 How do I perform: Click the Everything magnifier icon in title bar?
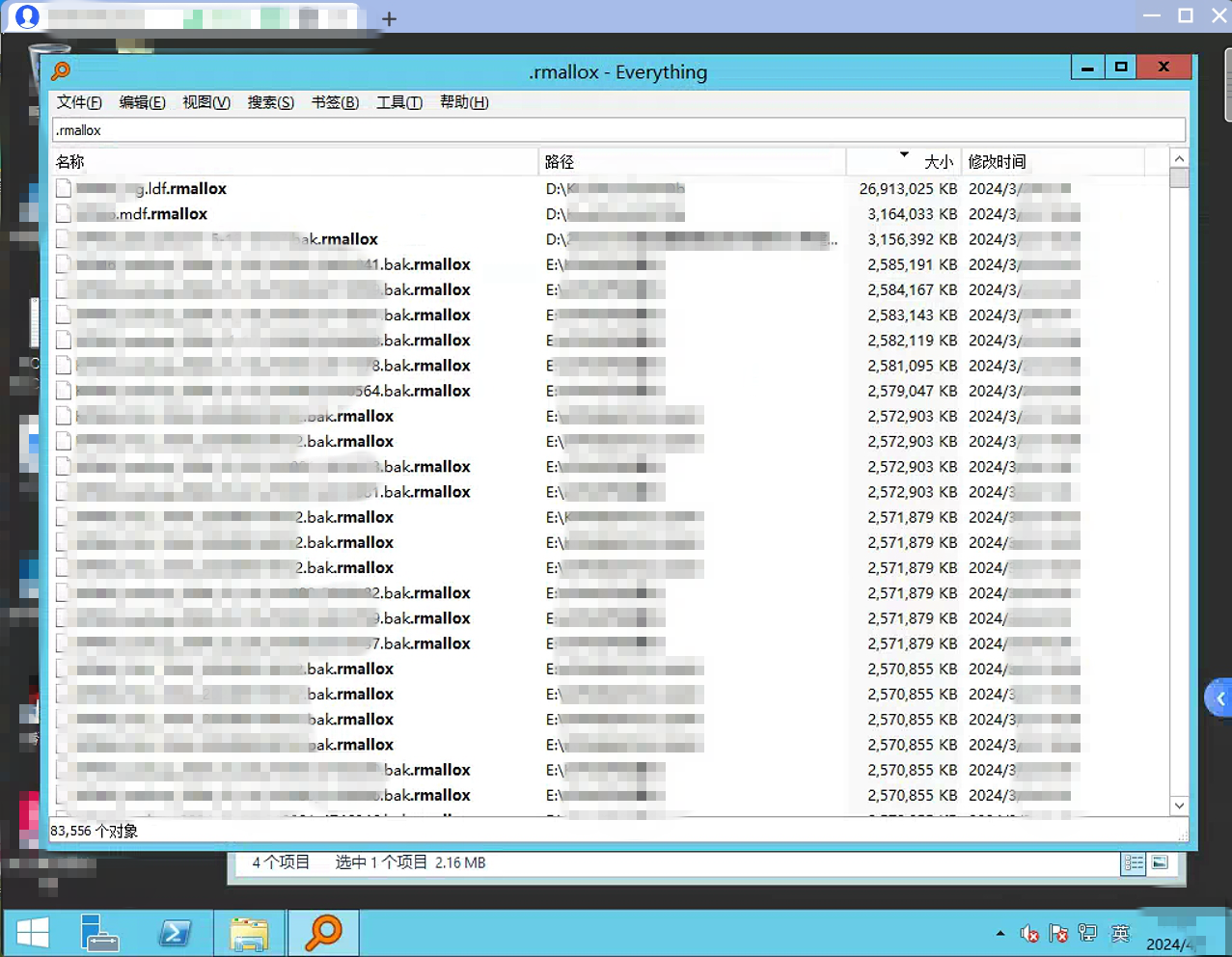[61, 70]
